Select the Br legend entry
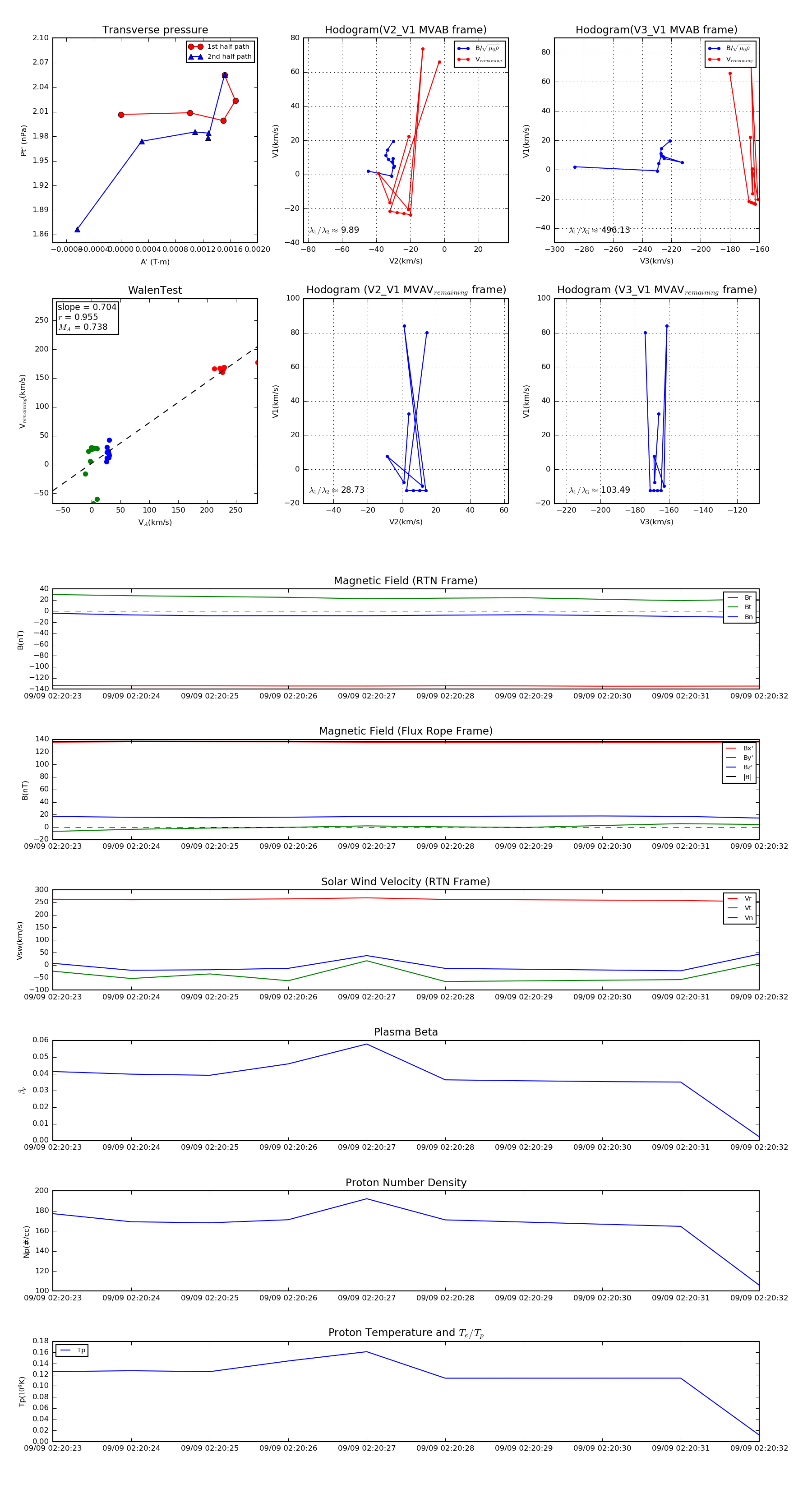 tap(740, 598)
